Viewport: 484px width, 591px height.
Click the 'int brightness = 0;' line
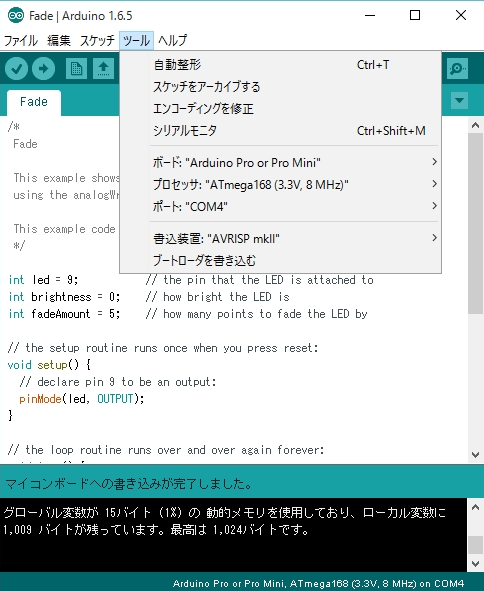pos(64,297)
